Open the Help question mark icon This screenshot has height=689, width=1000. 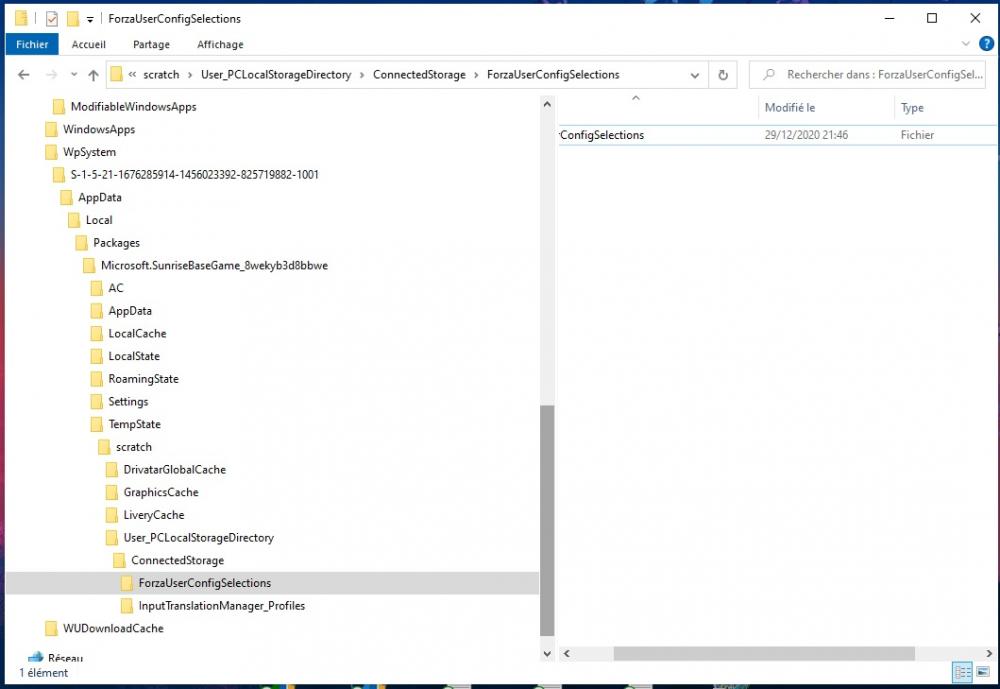click(986, 43)
